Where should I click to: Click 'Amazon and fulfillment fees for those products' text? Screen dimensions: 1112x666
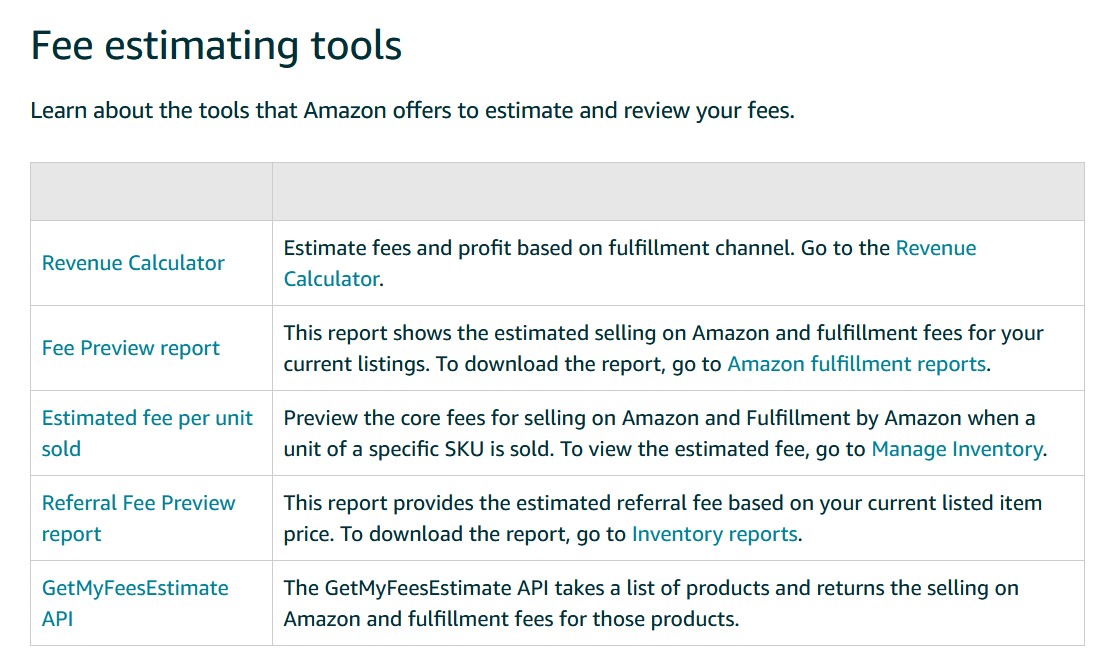tap(511, 619)
